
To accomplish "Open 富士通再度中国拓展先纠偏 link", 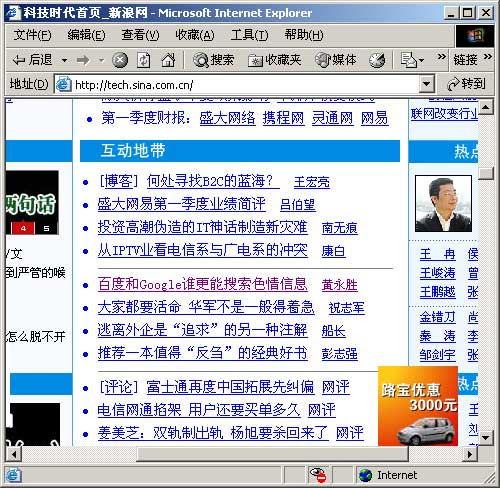I will point(230,387).
